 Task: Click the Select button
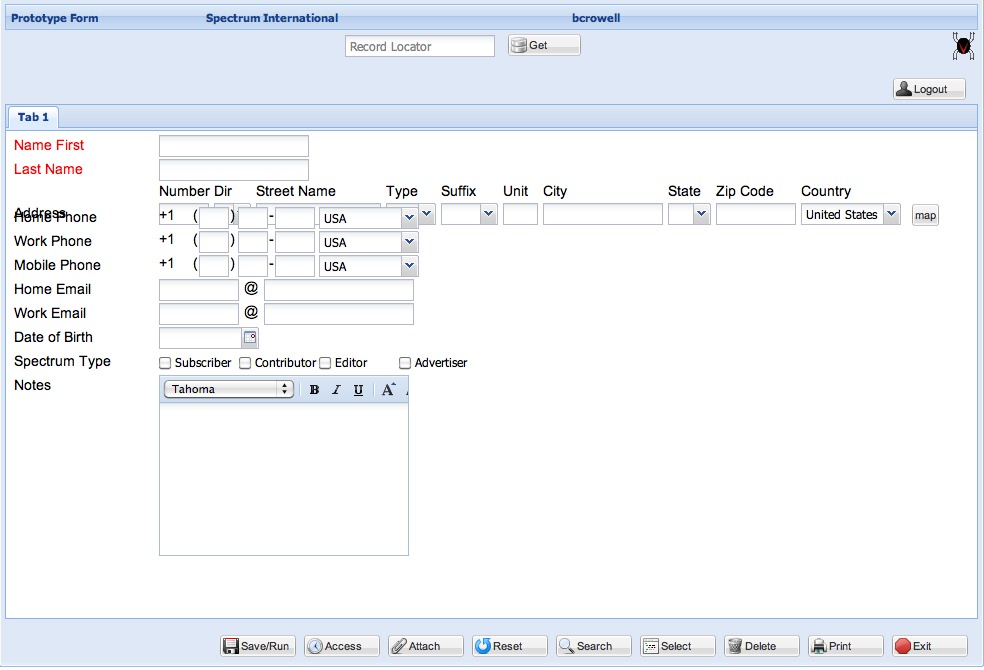click(x=678, y=646)
